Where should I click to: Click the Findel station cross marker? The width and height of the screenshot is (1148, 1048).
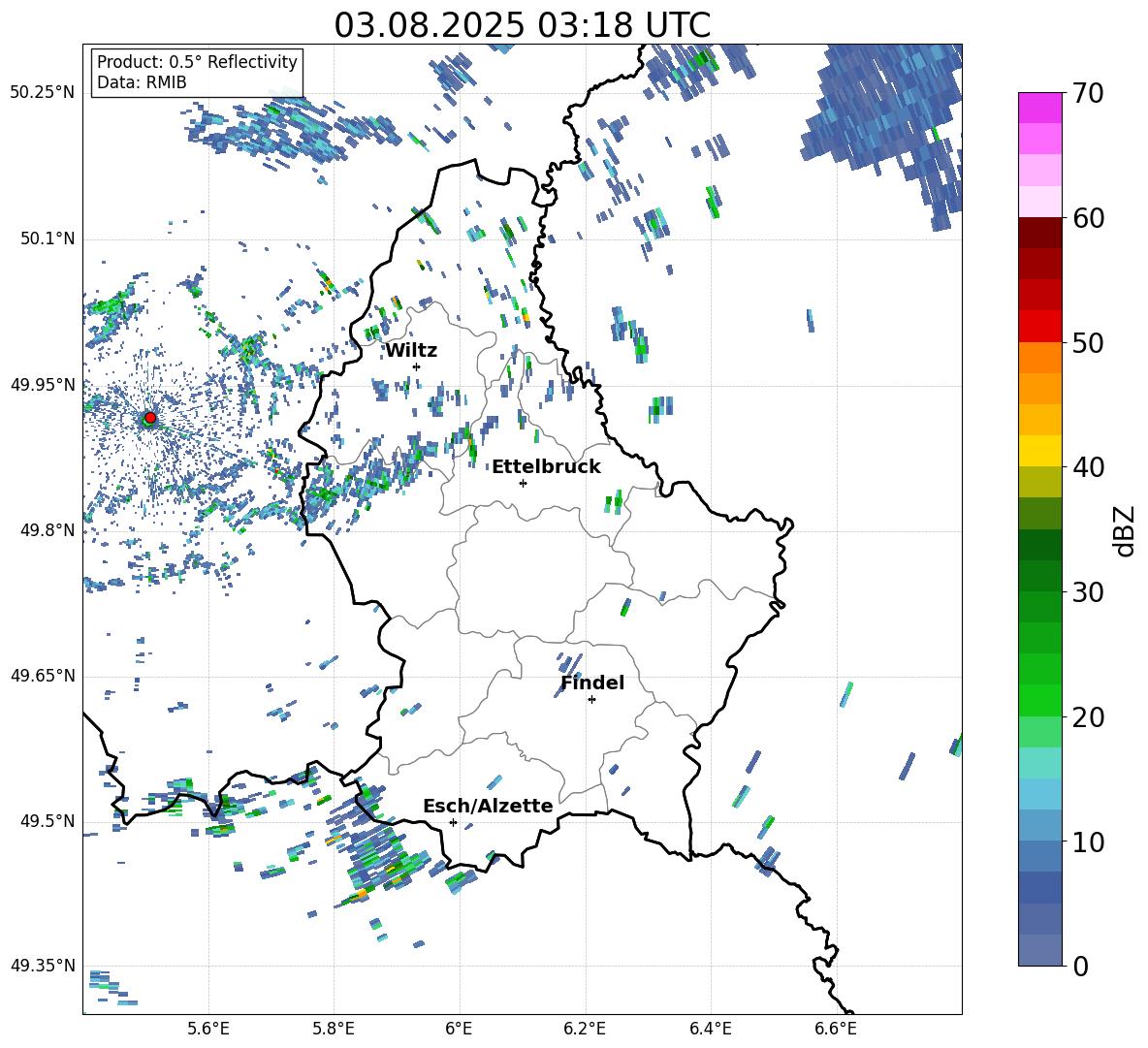591,700
